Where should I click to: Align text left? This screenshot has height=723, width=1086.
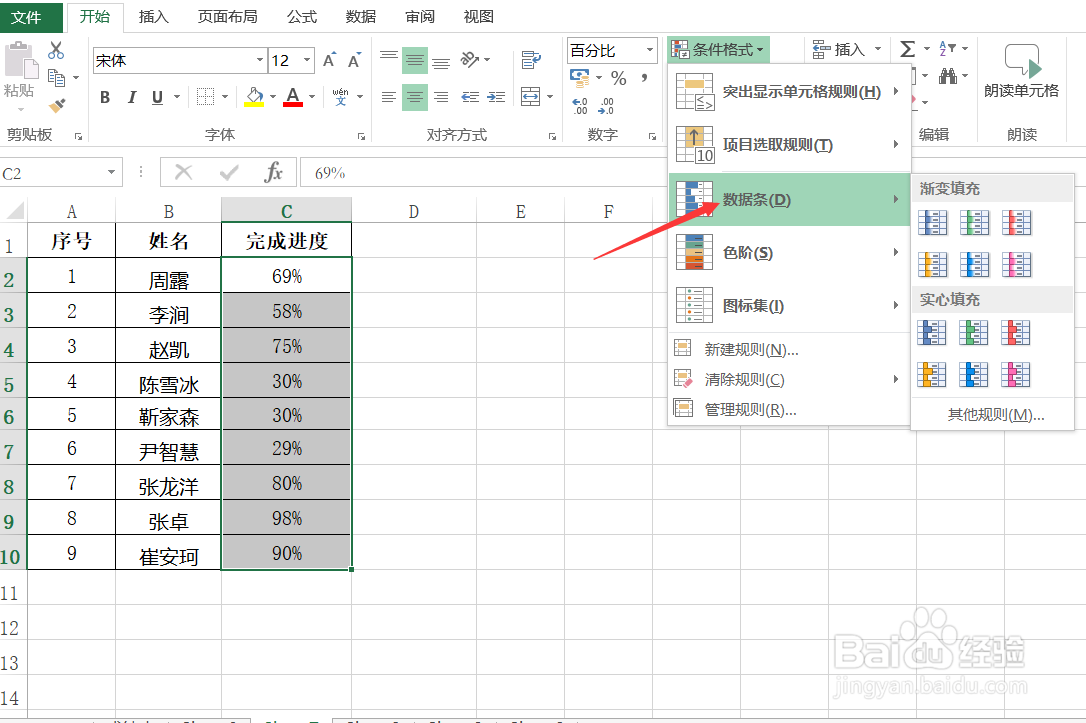pos(389,97)
